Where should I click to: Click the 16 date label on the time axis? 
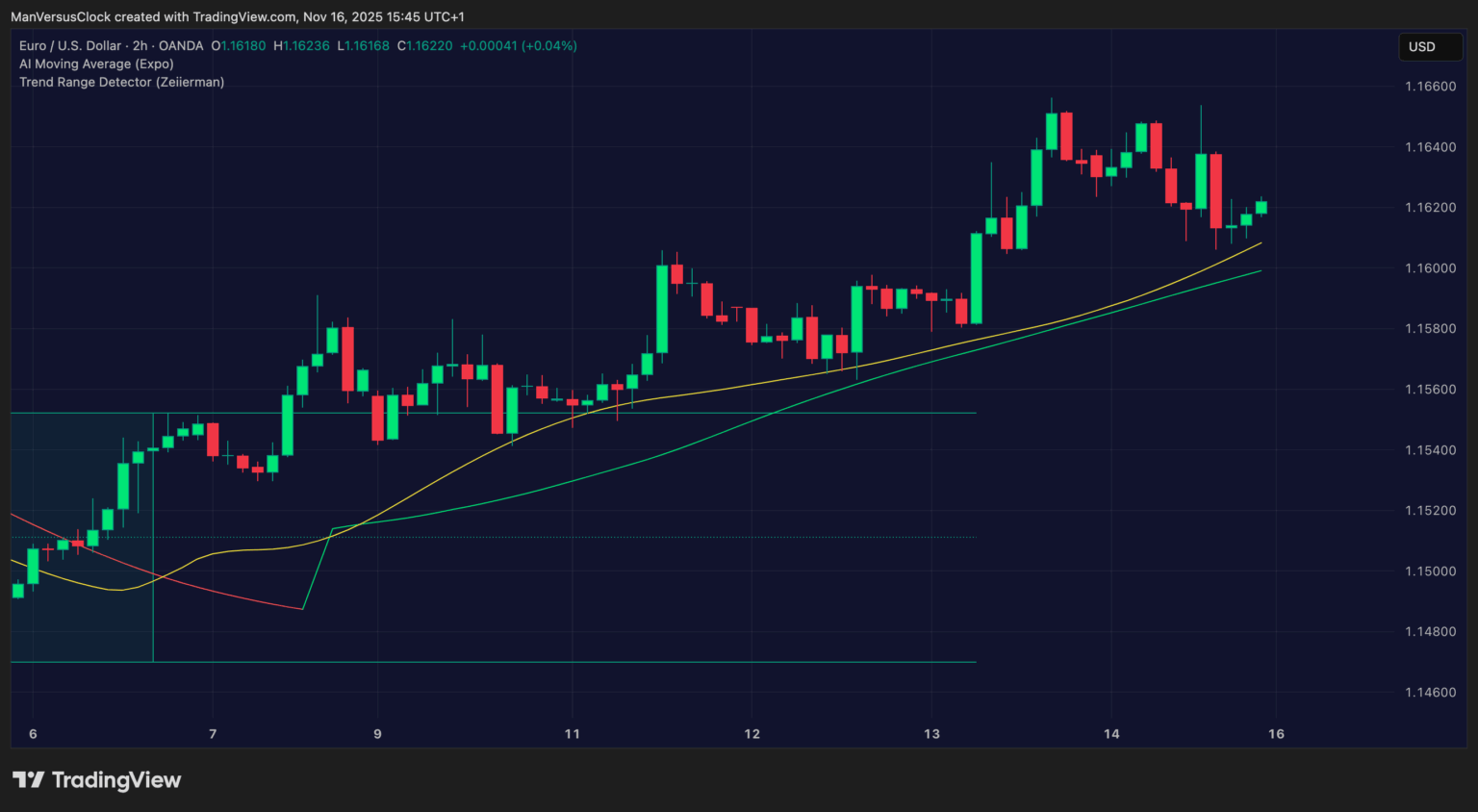tap(1276, 733)
